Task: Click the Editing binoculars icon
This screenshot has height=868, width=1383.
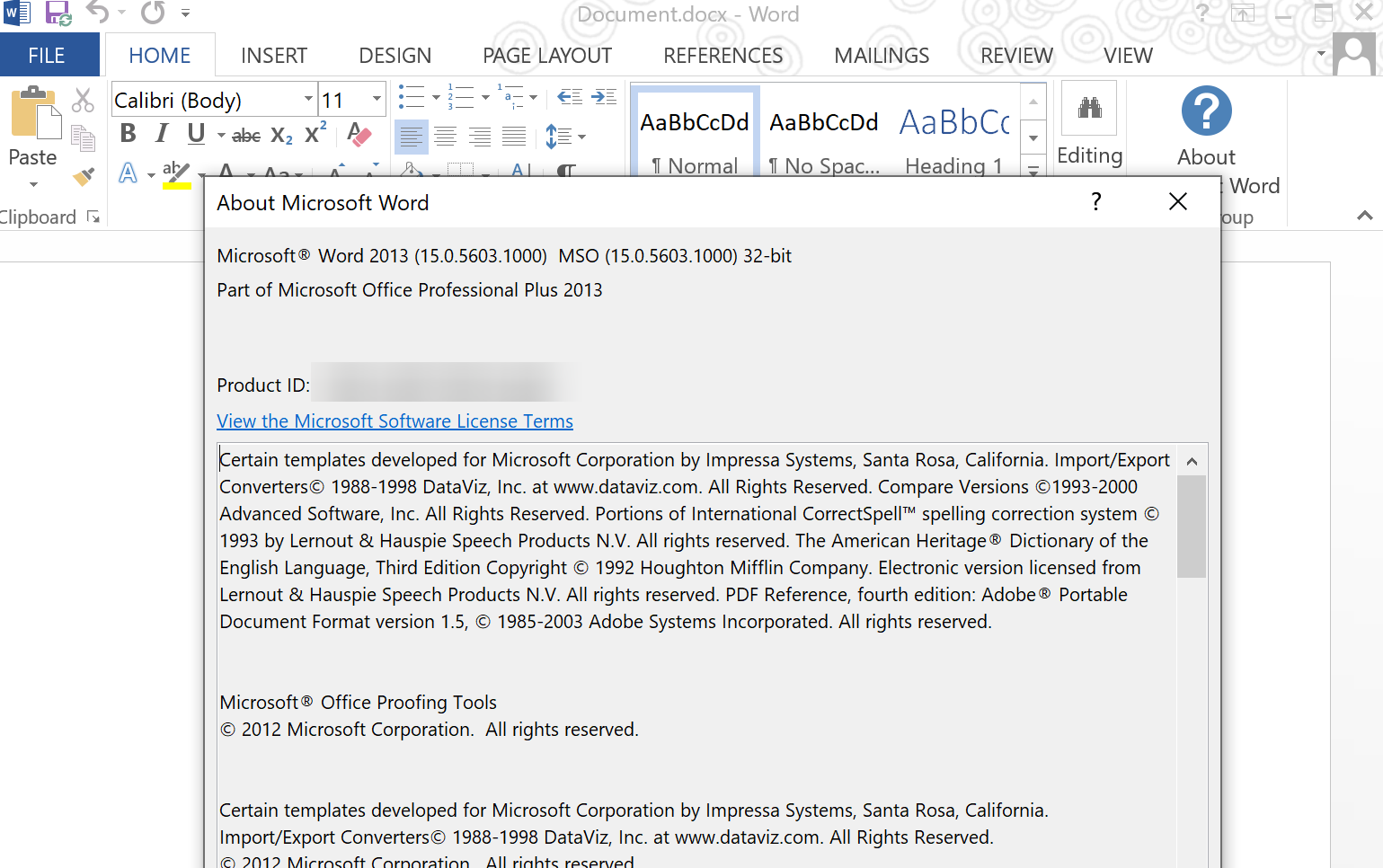Action: [1089, 108]
